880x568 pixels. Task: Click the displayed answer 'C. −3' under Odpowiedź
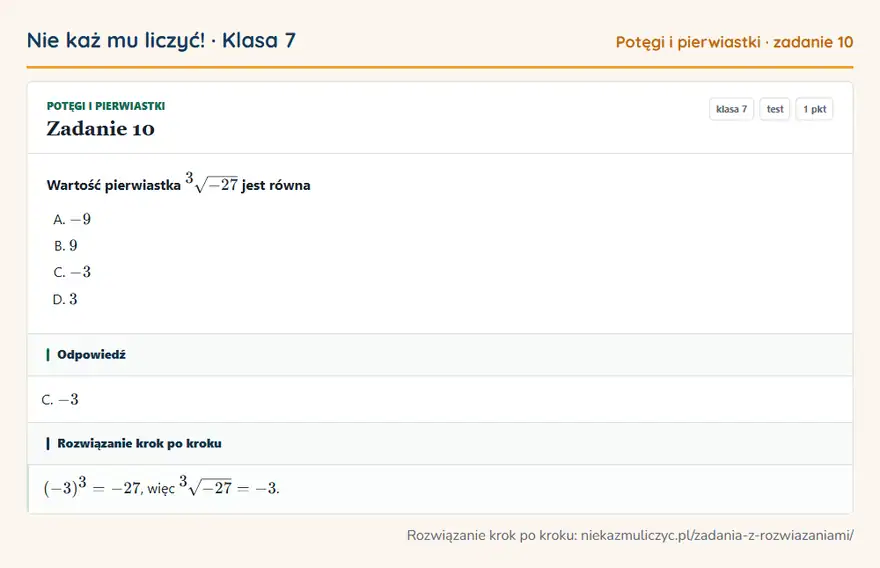click(60, 400)
